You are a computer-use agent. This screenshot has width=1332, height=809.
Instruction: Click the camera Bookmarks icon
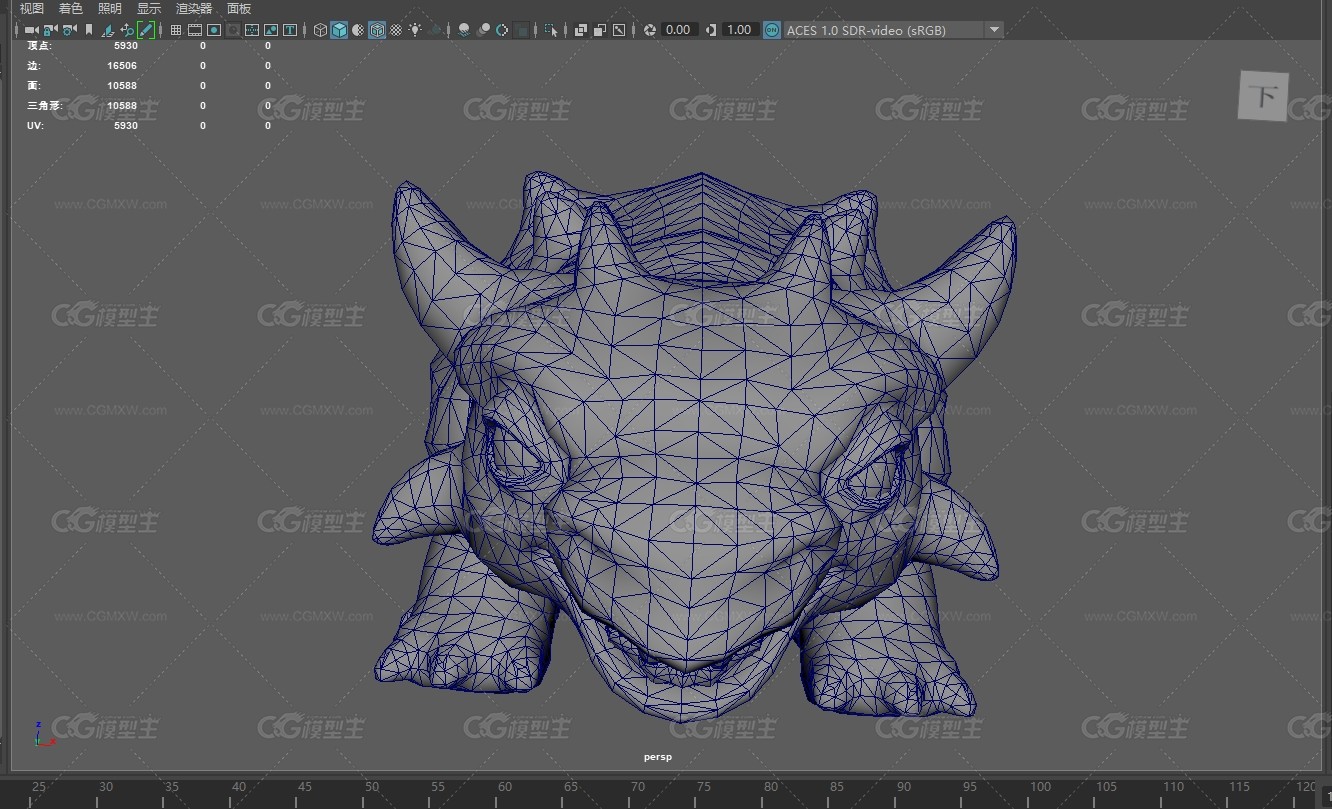click(x=89, y=30)
